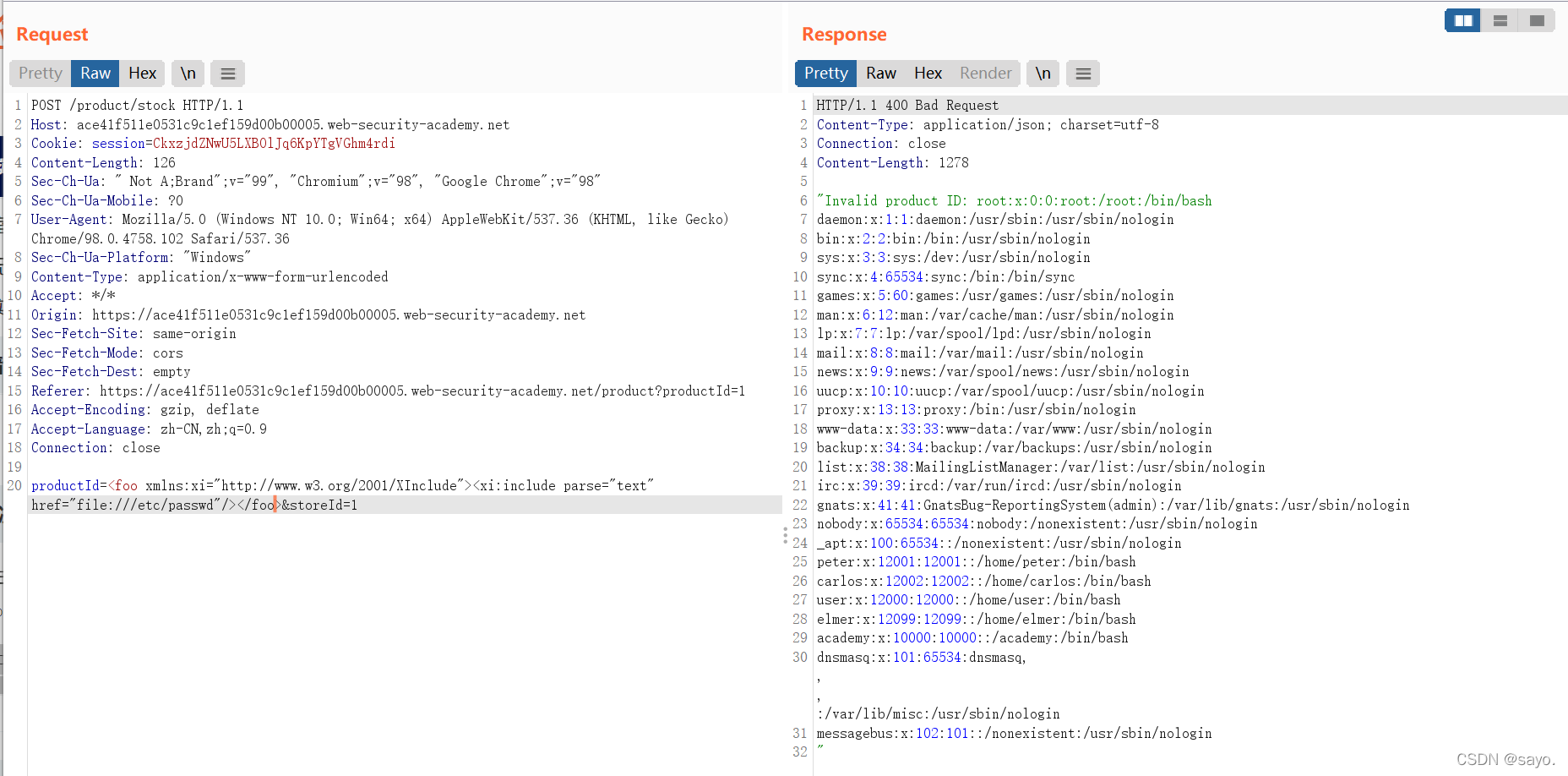Click the sync:x:4:65534 entry
Image resolution: width=1568 pixels, height=776 pixels.
point(946,277)
